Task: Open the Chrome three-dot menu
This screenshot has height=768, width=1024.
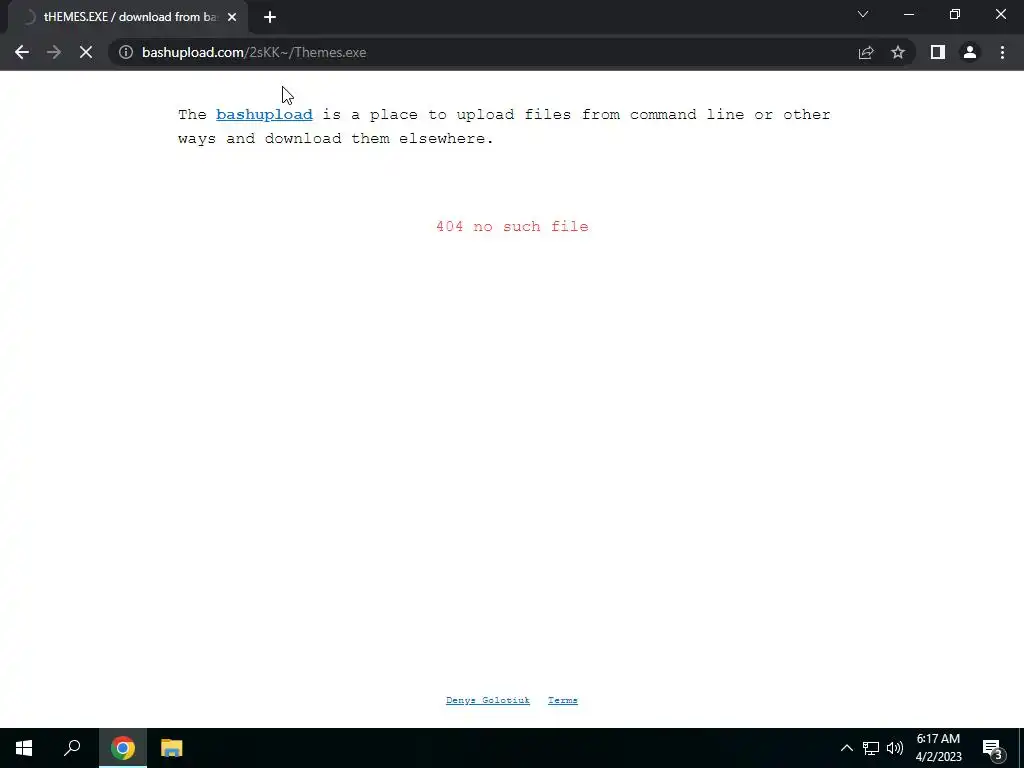Action: (x=1002, y=52)
